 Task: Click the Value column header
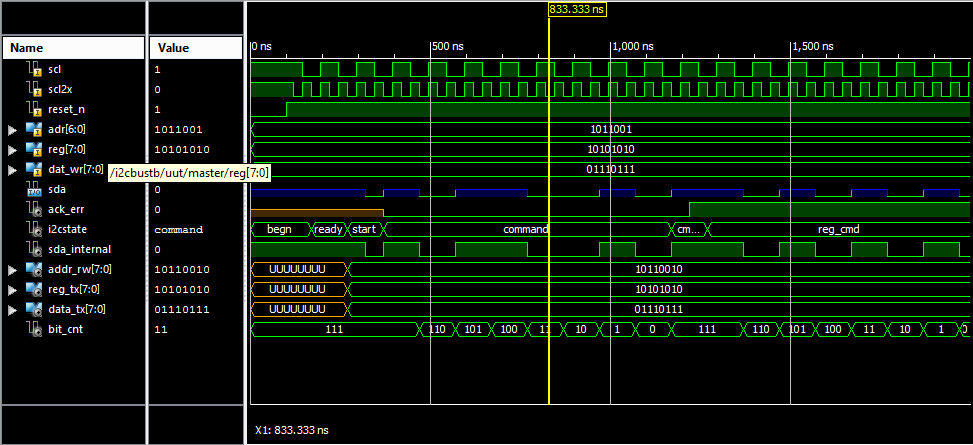click(x=195, y=48)
